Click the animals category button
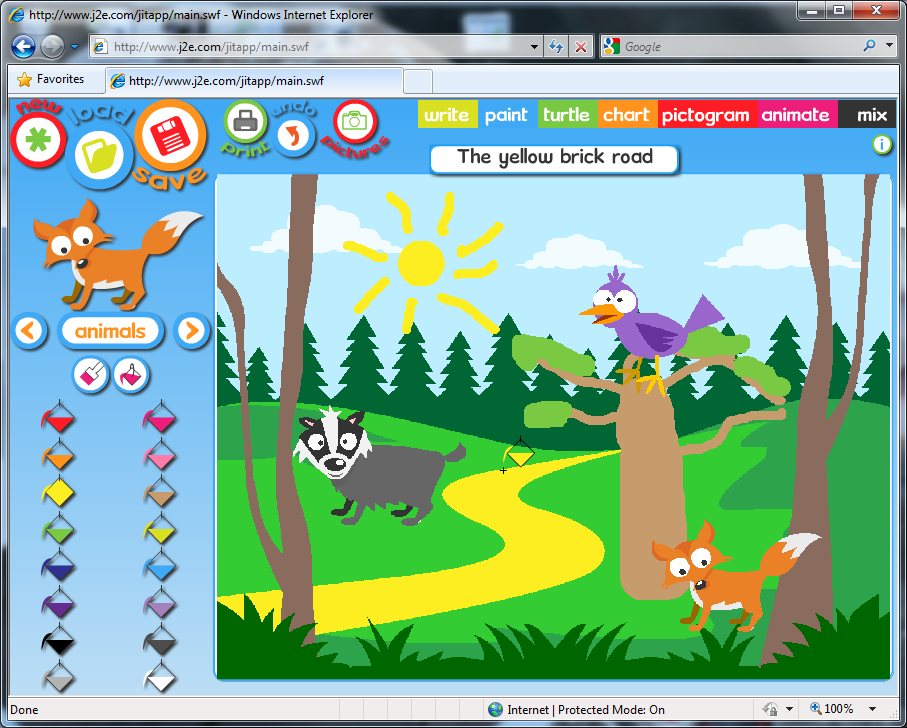Viewport: 907px width, 728px height. [110, 331]
